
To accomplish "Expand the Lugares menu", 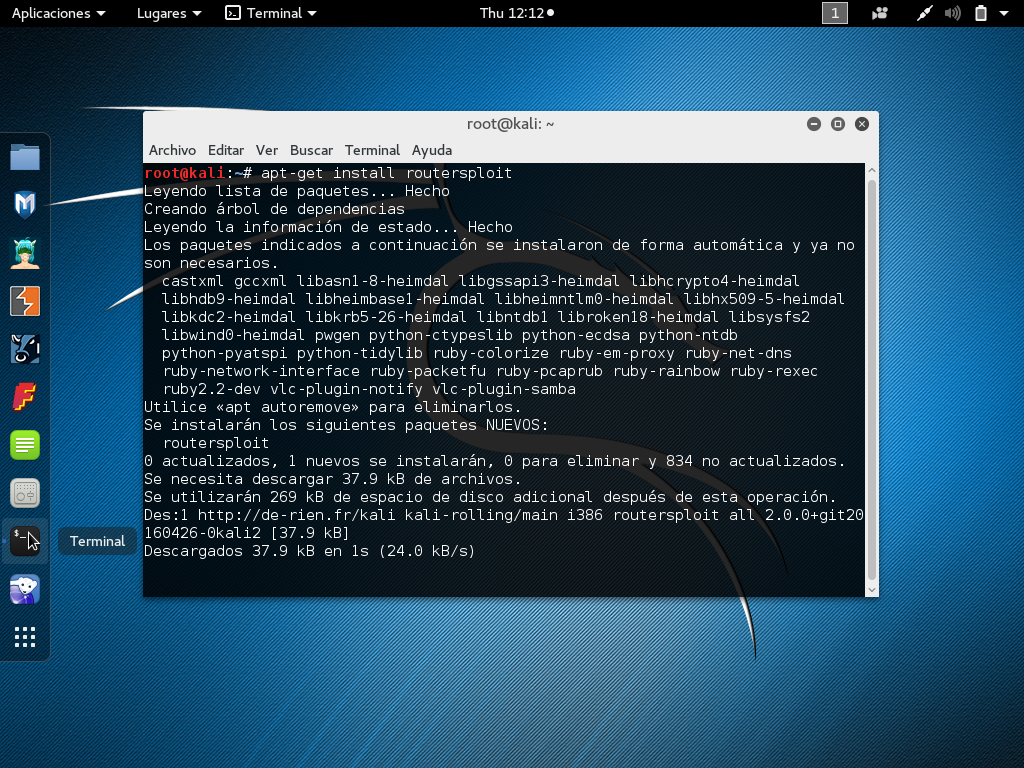I will tap(166, 13).
